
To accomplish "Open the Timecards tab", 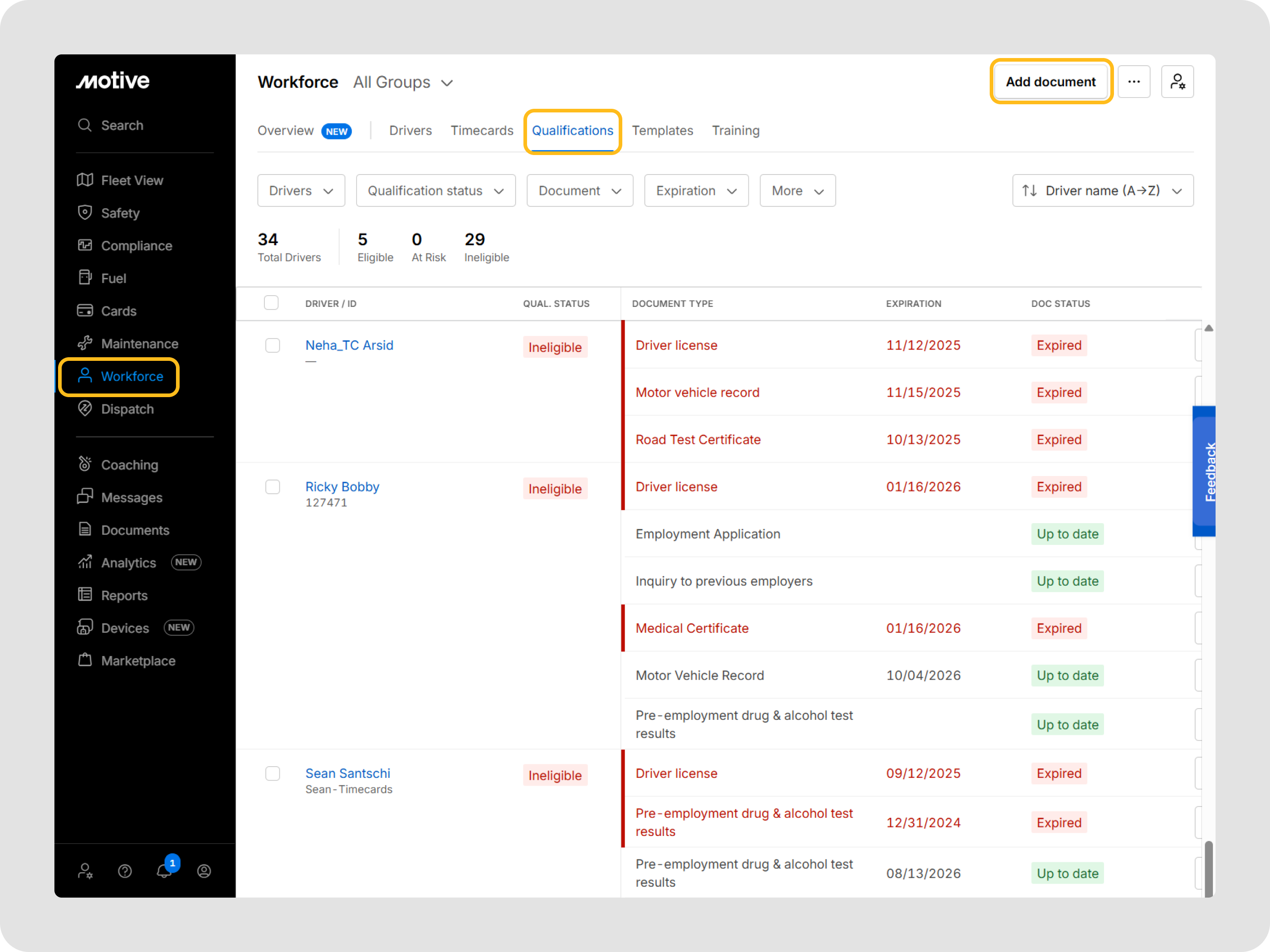I will tap(481, 131).
